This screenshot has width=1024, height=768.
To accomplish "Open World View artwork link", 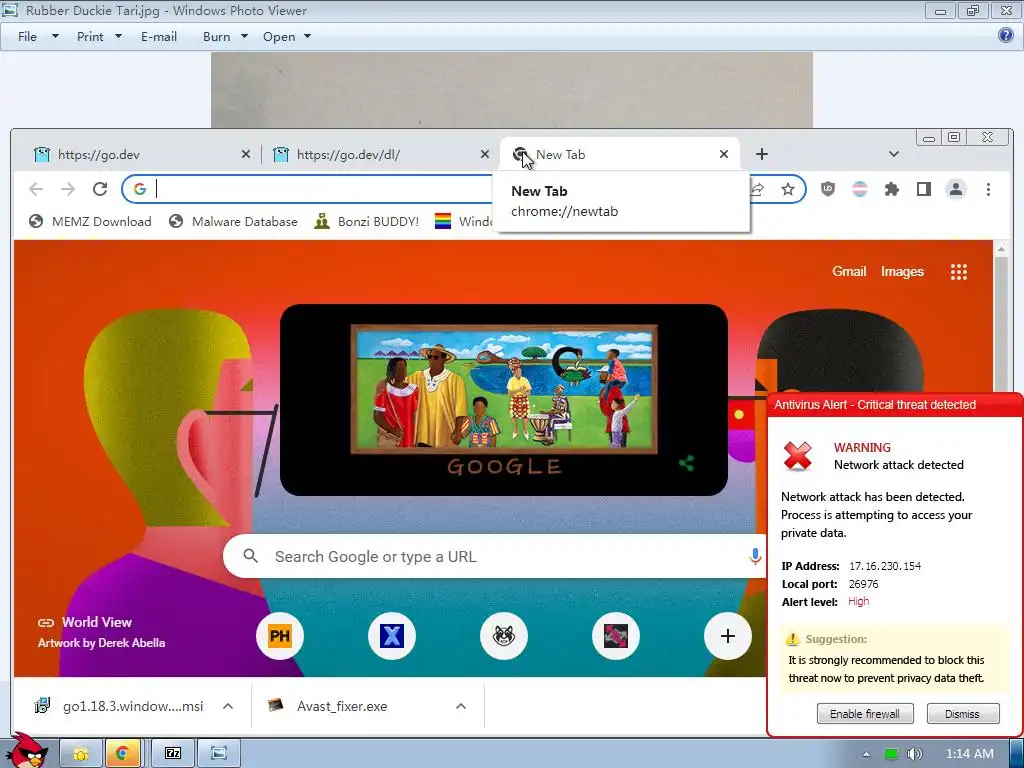I will click(x=97, y=622).
